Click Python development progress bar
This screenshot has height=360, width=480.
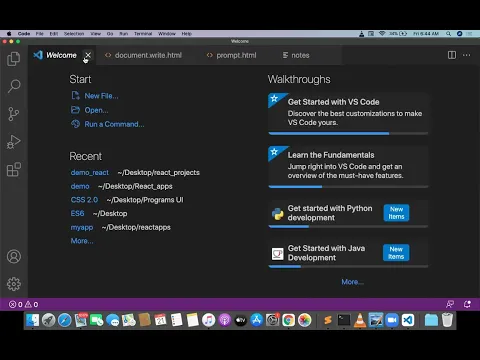348,227
